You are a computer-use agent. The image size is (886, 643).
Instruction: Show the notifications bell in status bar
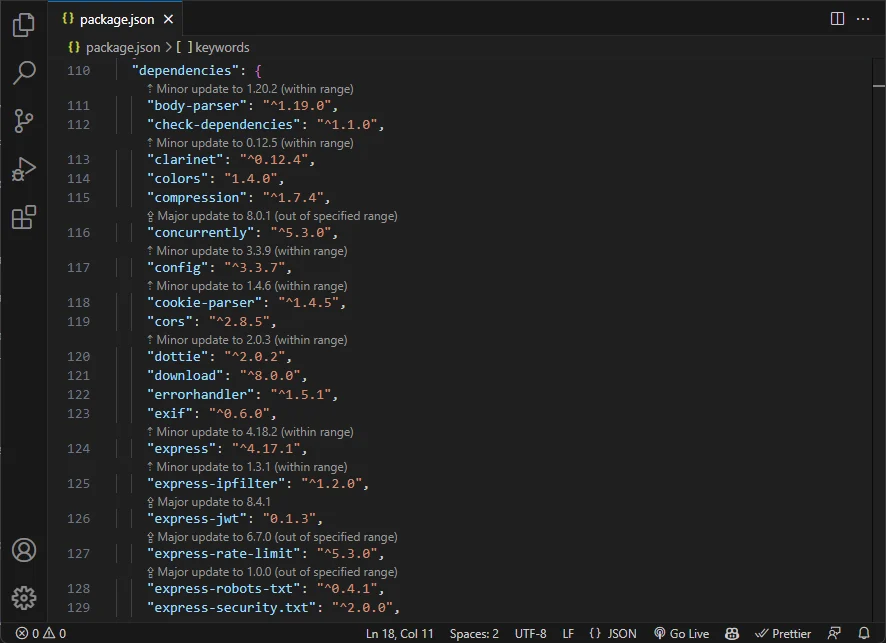(x=864, y=633)
